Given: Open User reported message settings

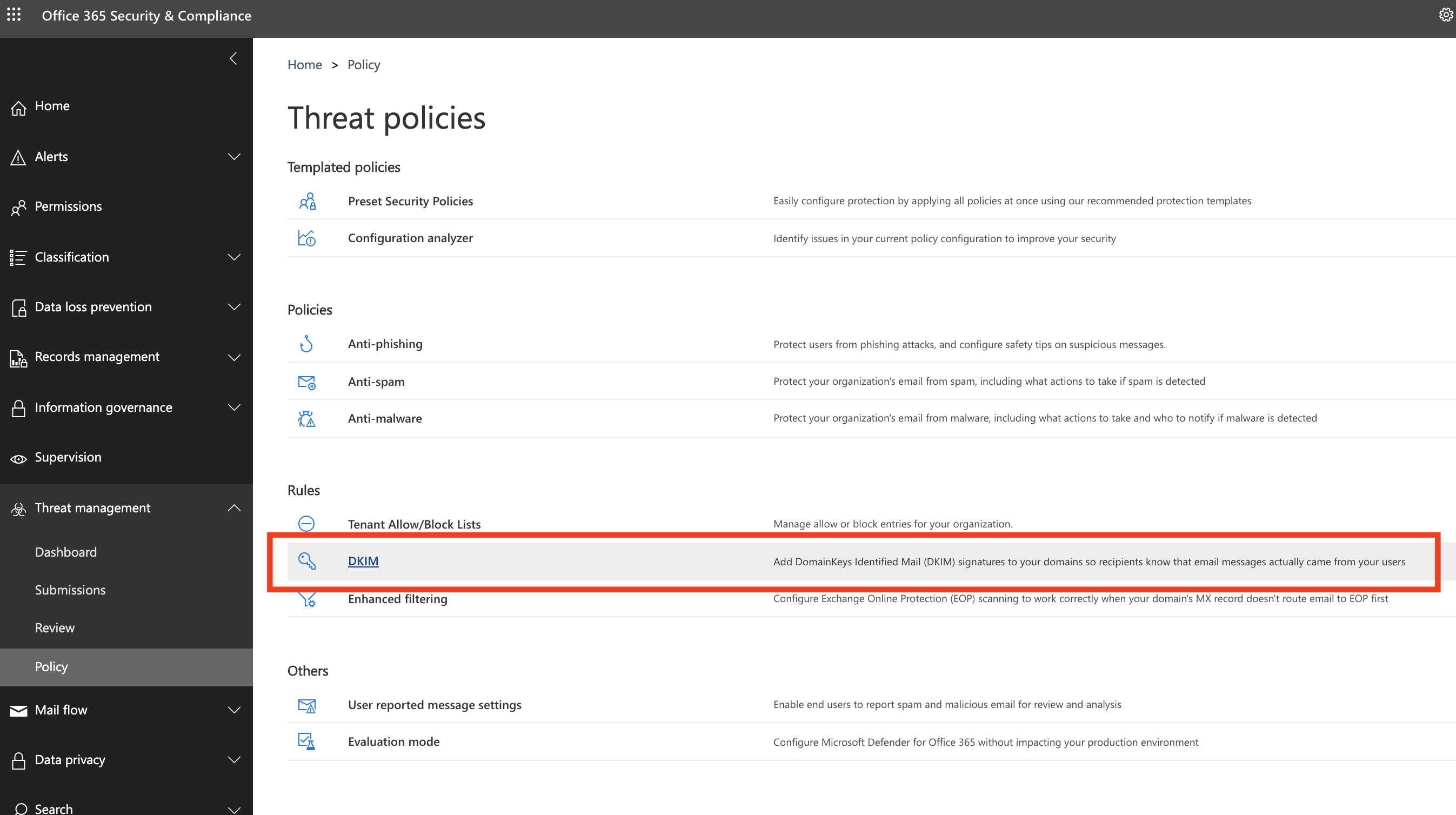Looking at the screenshot, I should [x=434, y=704].
